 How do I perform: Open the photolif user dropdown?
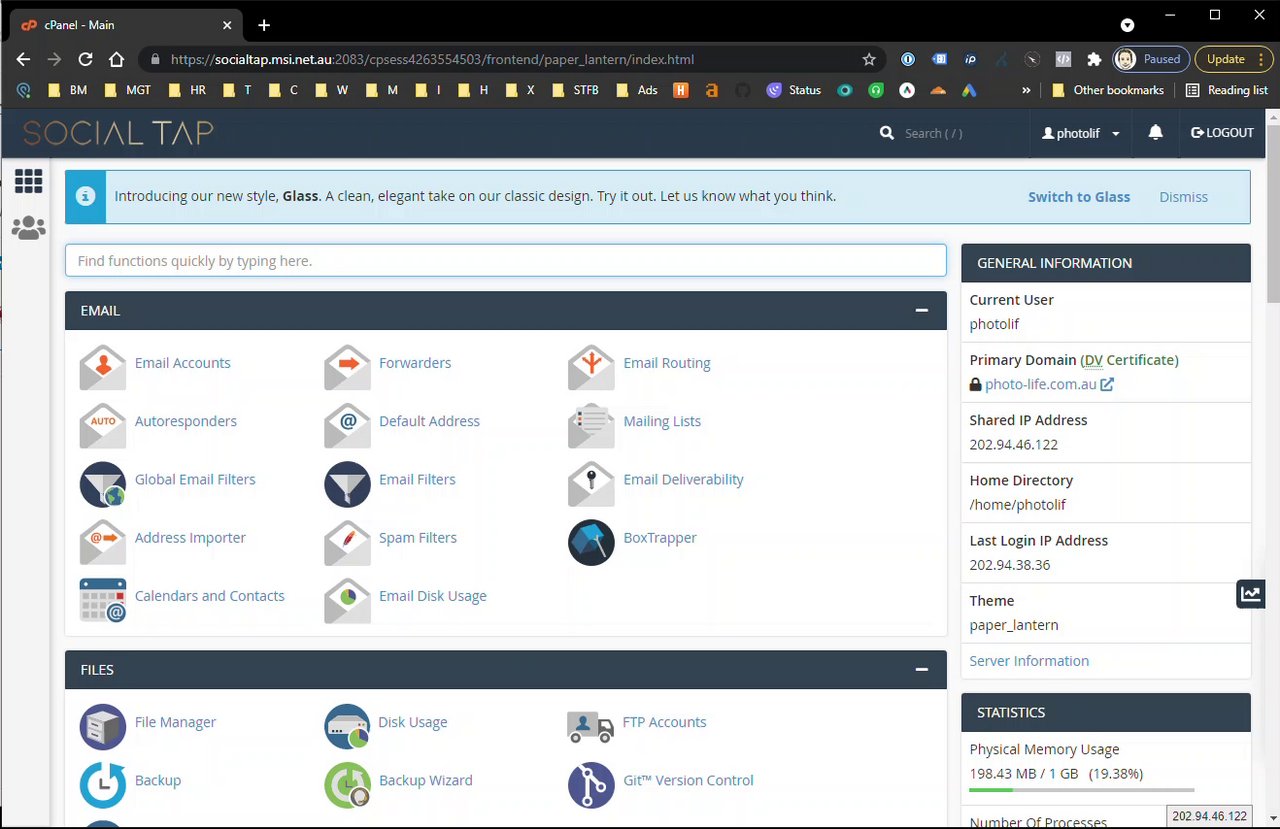click(x=1081, y=133)
